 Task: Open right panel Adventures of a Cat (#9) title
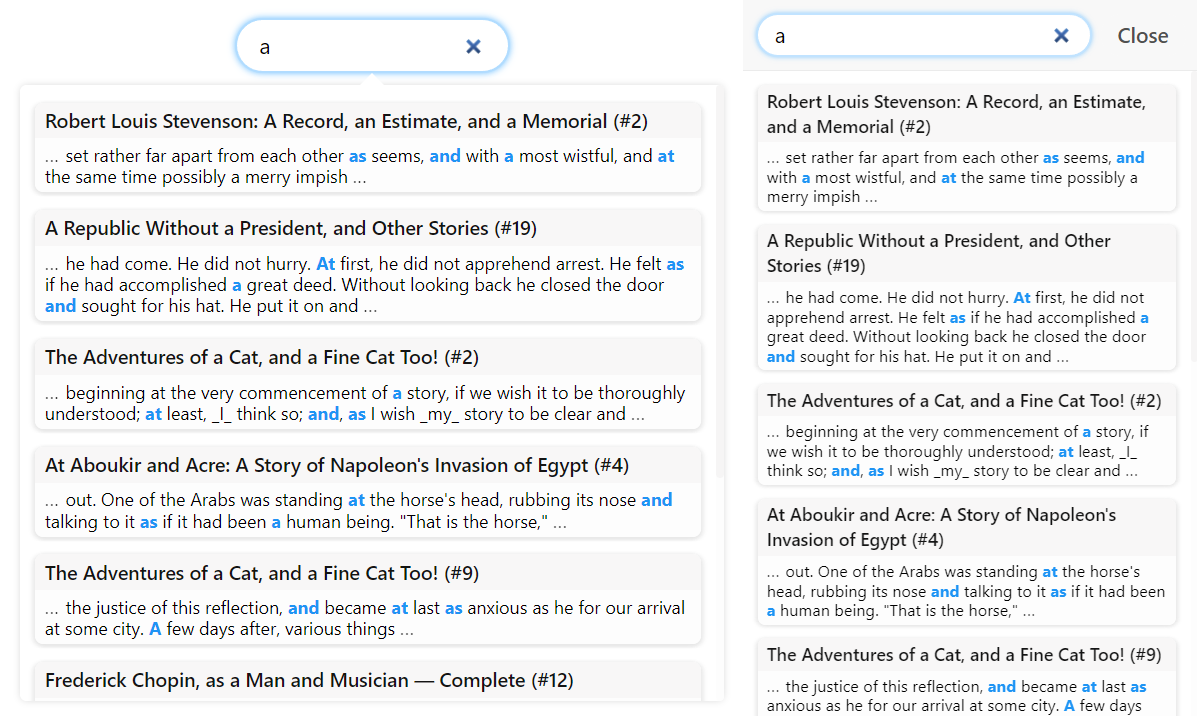click(x=964, y=655)
